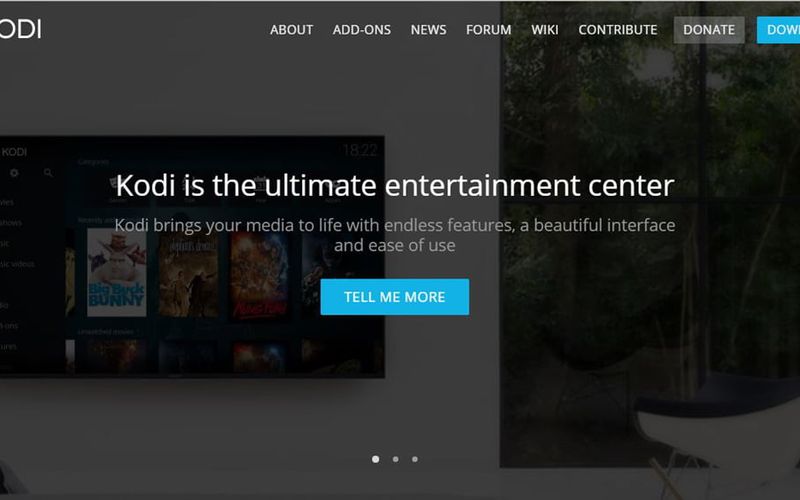Click the TELL ME MORE button
Screen dimensions: 800x500
click(x=394, y=297)
